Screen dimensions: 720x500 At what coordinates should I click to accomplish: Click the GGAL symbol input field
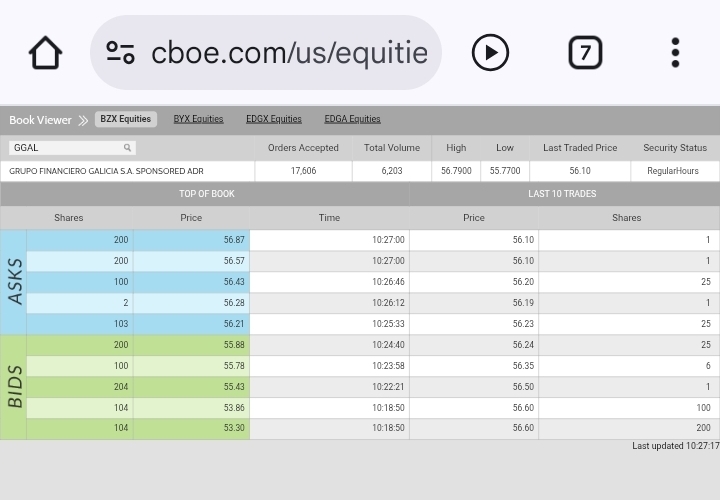pos(65,148)
